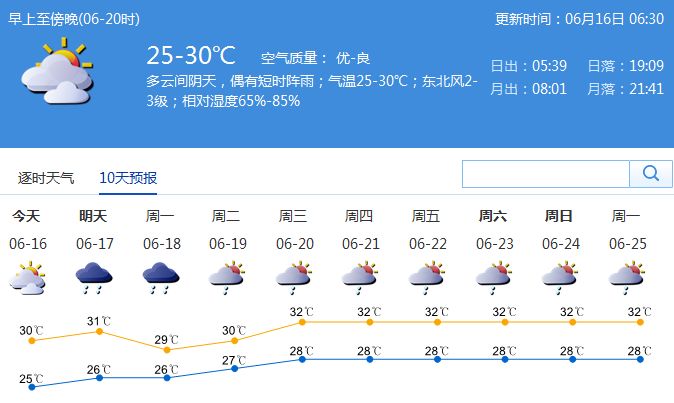Select the 今天 day column header
Image resolution: width=674 pixels, height=403 pixels.
27,216
